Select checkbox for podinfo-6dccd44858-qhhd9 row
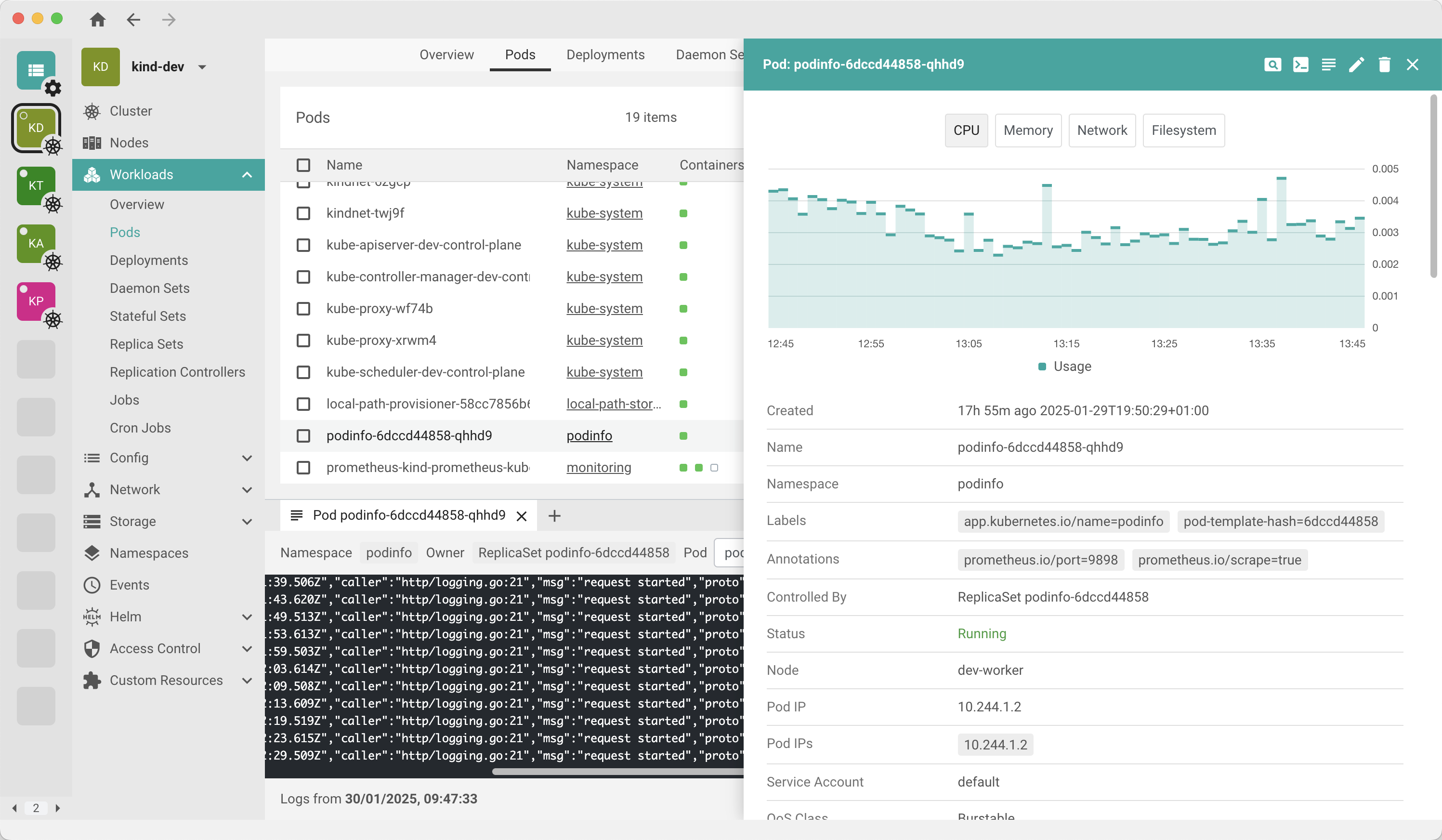Screen dimensions: 1442x840 pos(303,435)
